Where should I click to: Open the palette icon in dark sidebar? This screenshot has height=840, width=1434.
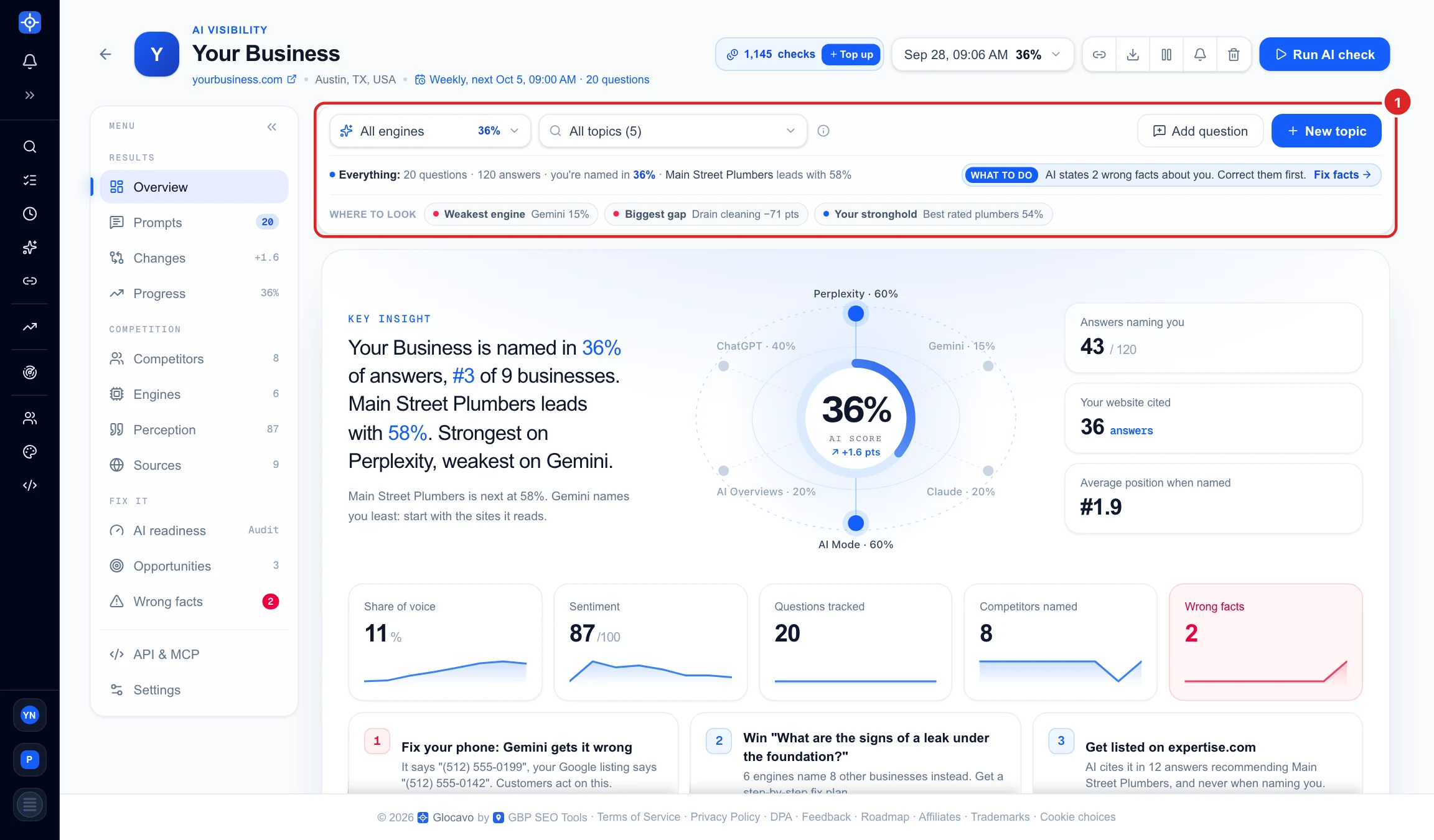point(29,452)
